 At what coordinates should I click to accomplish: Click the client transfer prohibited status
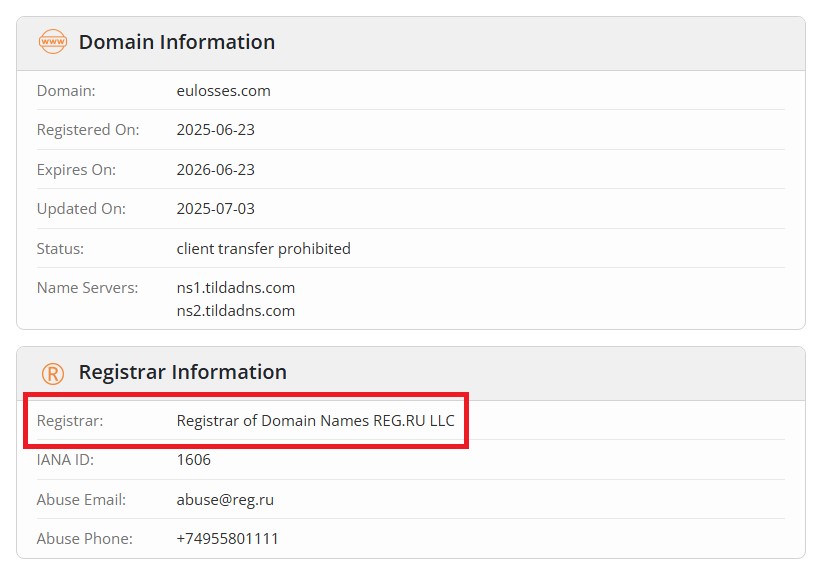pyautogui.click(x=263, y=248)
